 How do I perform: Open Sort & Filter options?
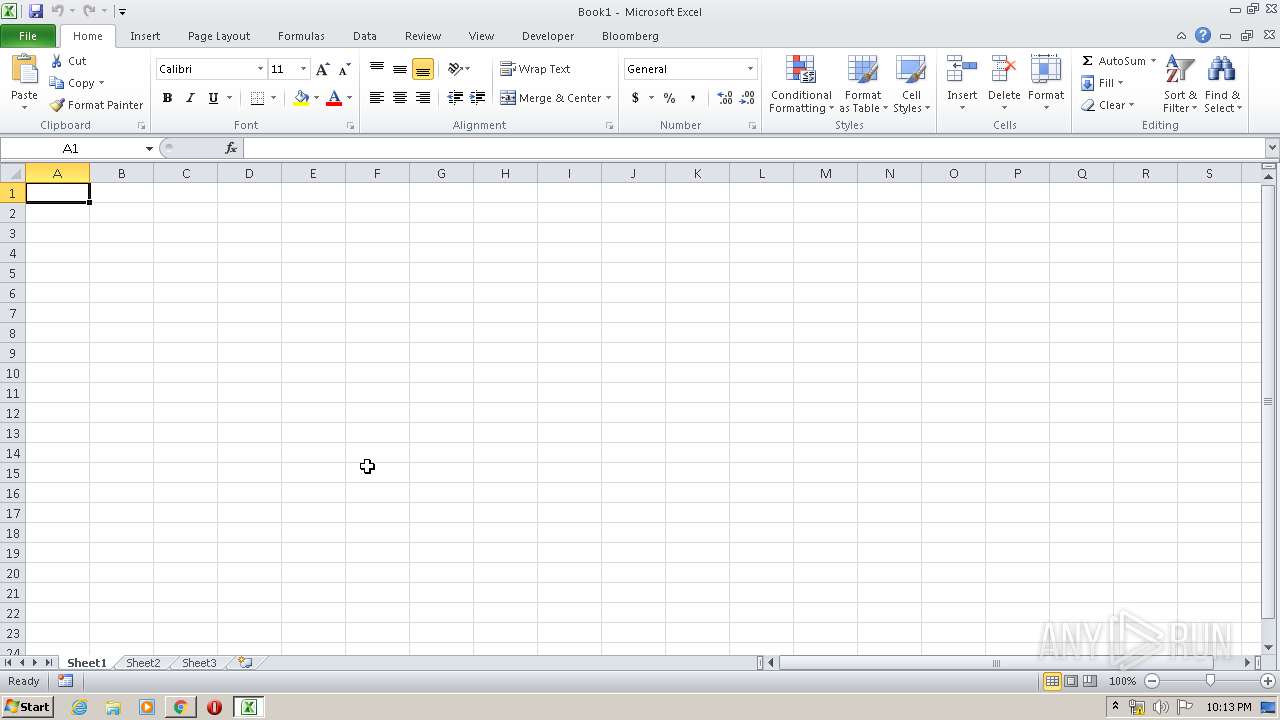tap(1180, 85)
